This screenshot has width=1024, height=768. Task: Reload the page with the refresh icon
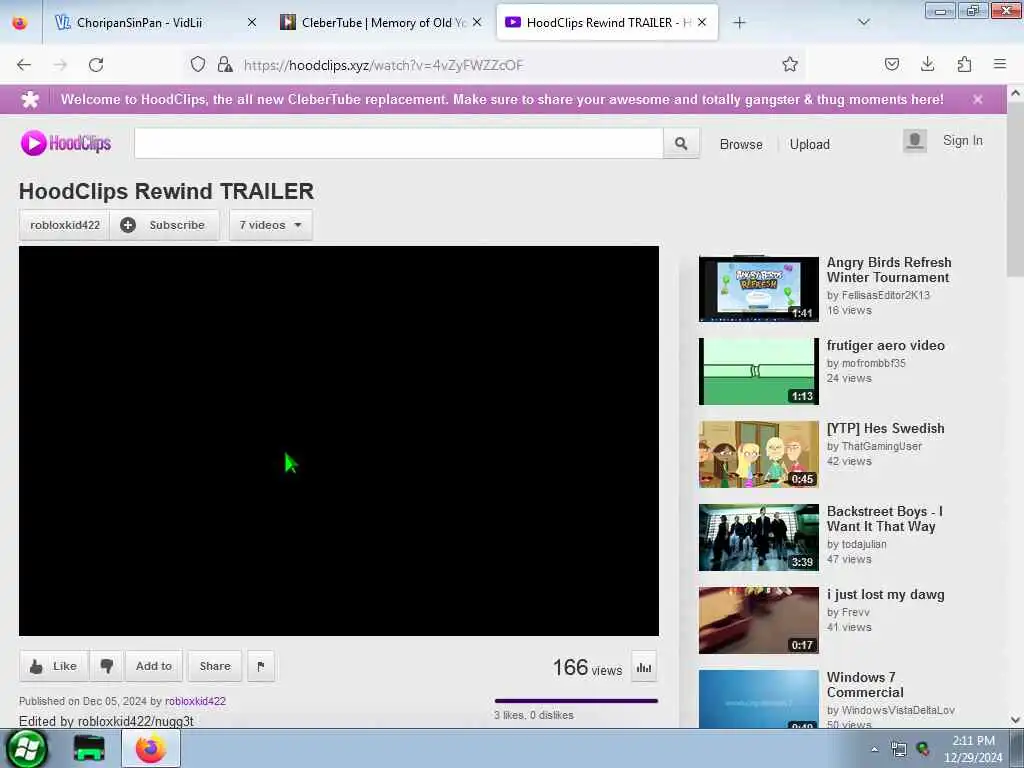pos(96,65)
